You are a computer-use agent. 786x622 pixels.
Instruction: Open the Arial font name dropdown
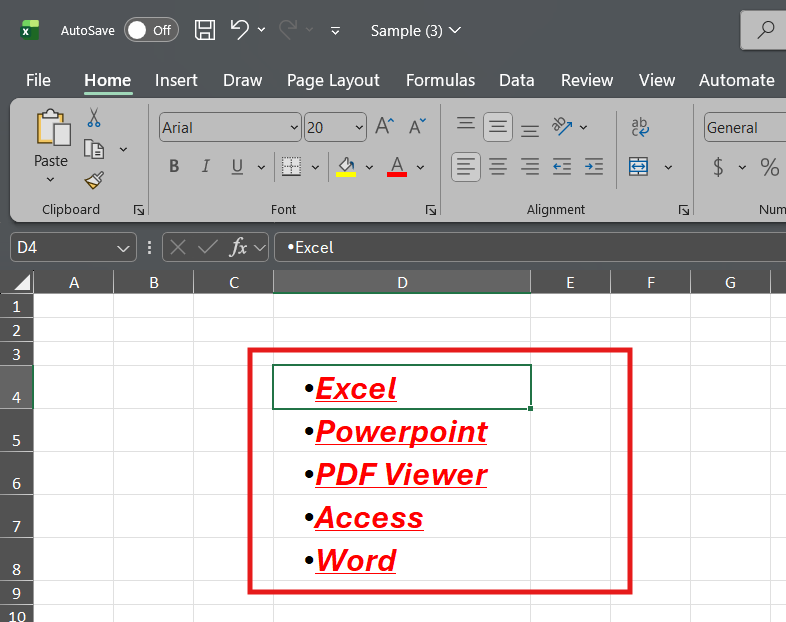click(x=294, y=128)
